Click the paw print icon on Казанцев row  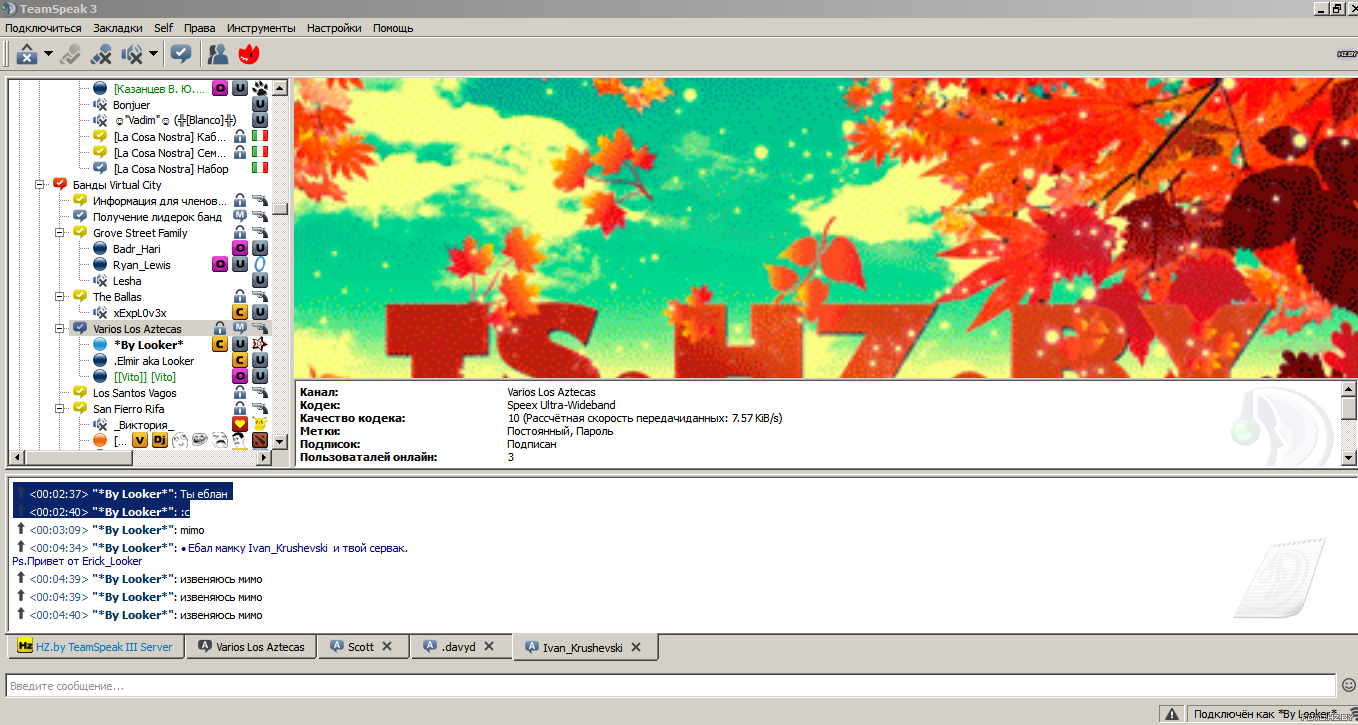click(260, 89)
